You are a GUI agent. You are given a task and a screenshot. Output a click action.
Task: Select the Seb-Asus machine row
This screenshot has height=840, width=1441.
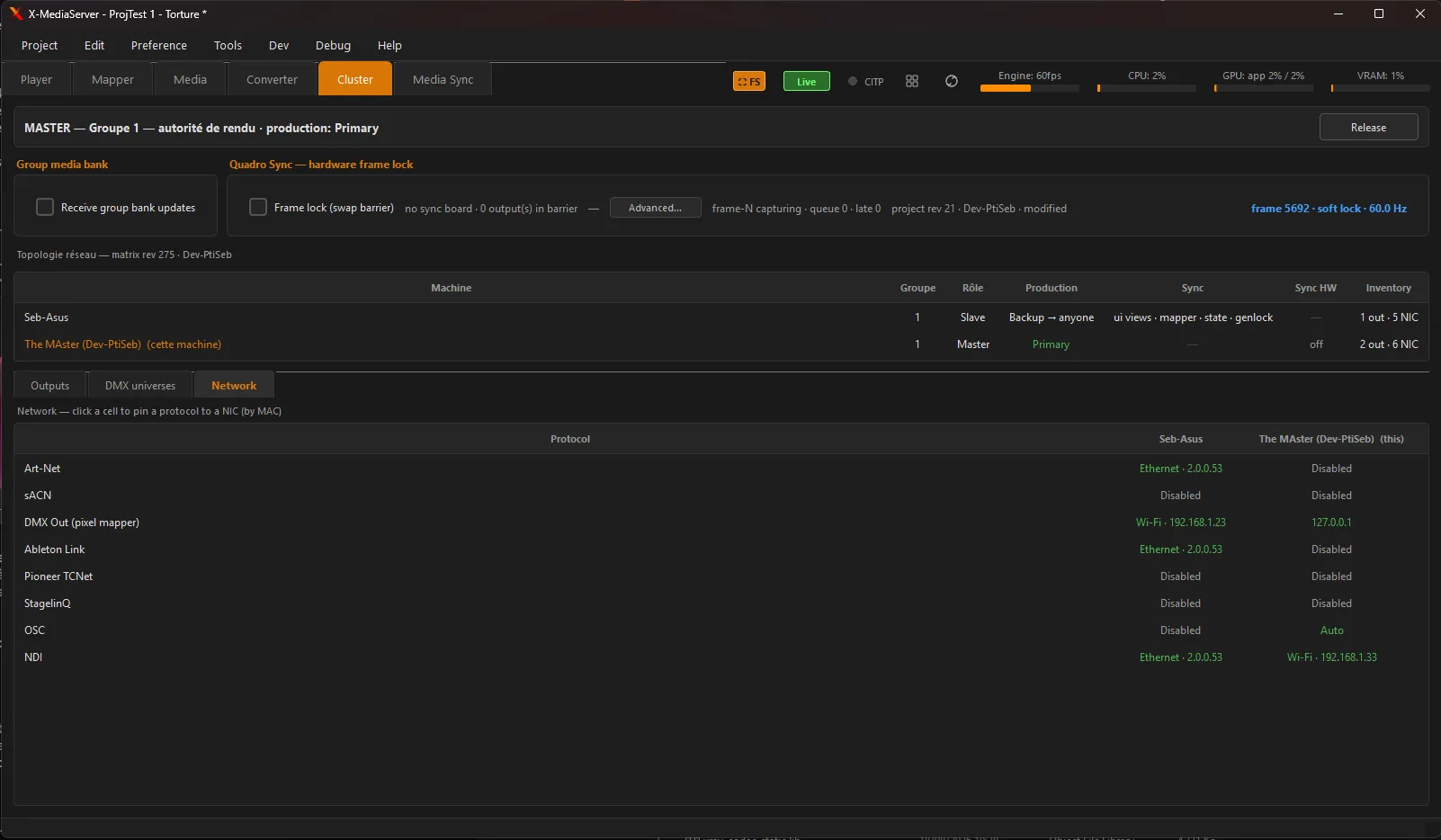click(720, 317)
